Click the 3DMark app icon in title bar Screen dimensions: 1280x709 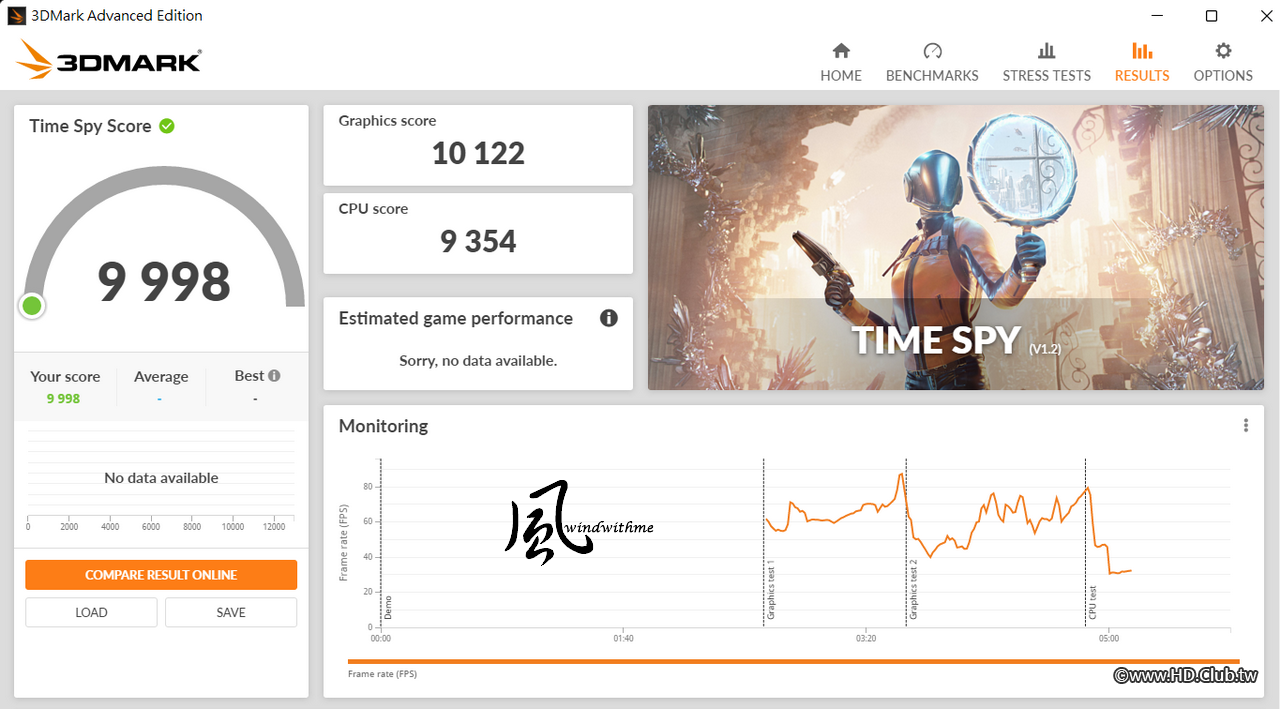[x=16, y=15]
